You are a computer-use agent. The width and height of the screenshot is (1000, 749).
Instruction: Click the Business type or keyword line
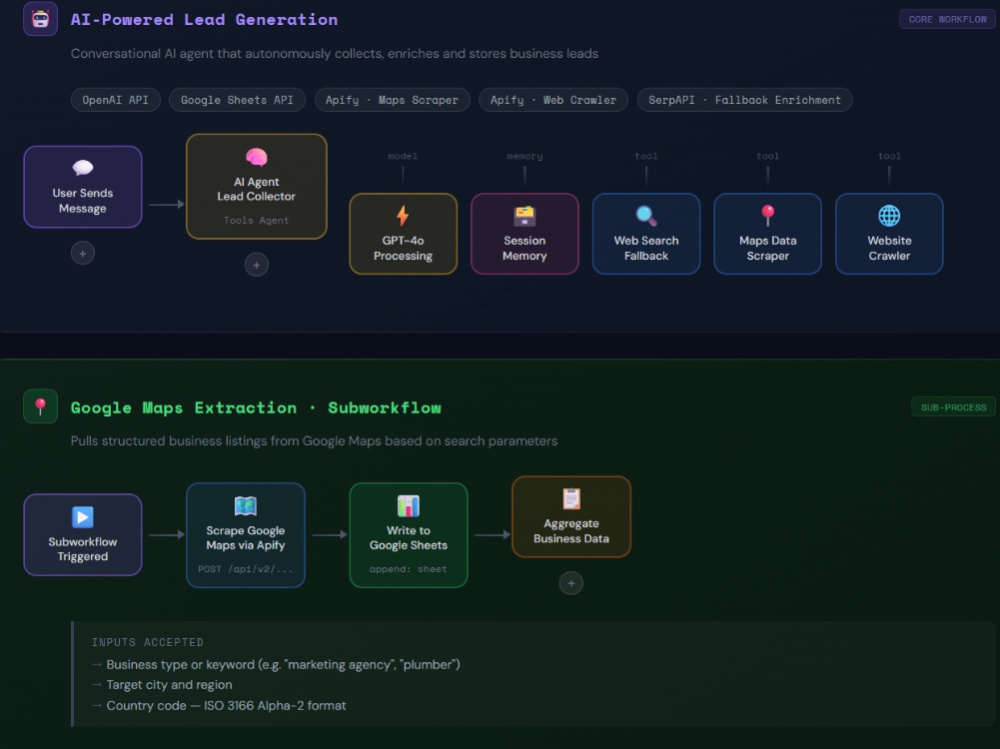pyautogui.click(x=283, y=665)
